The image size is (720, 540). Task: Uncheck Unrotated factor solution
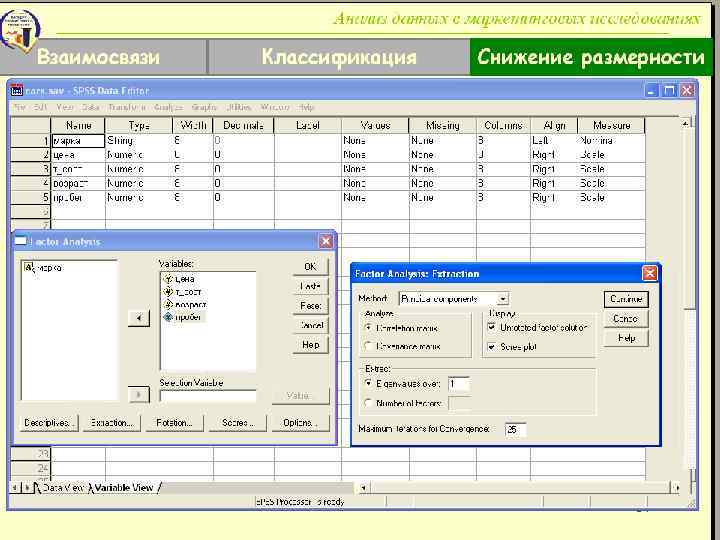491,326
